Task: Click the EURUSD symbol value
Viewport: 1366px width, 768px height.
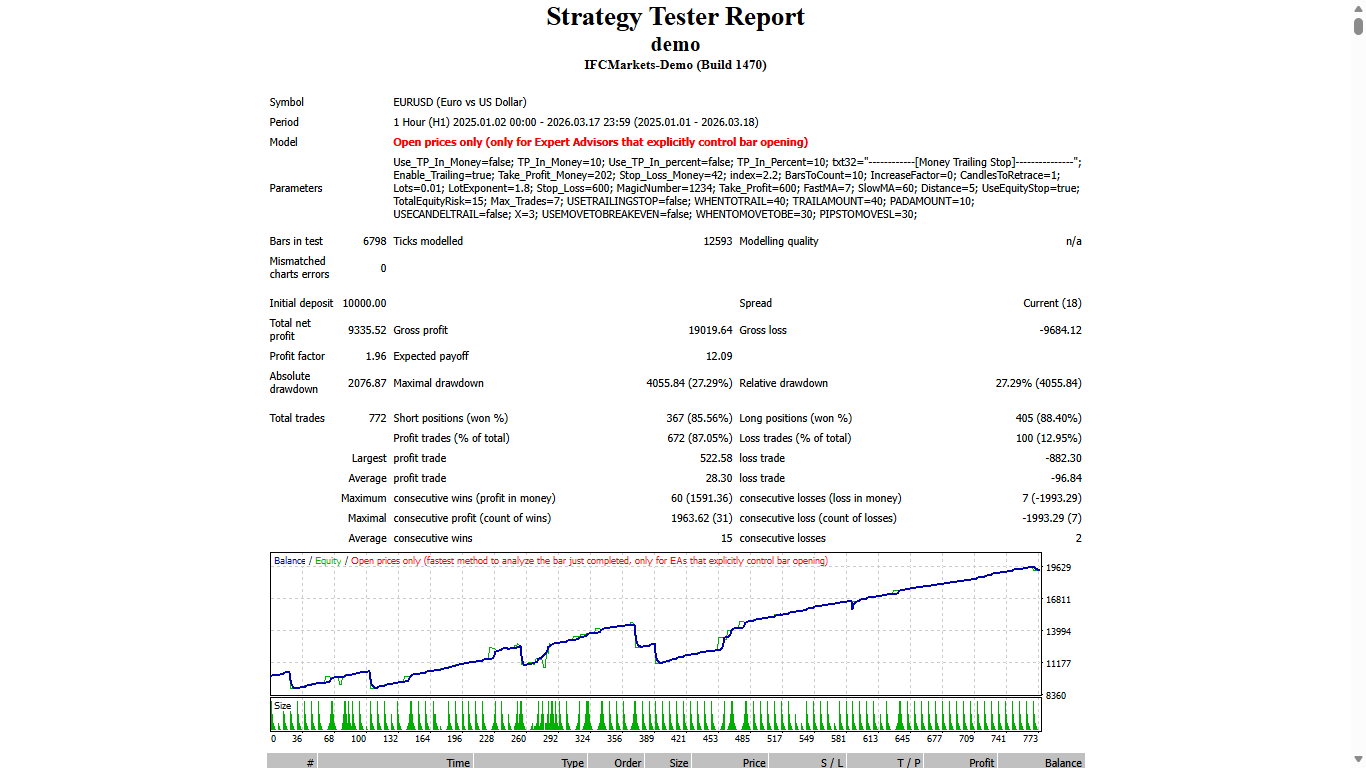Action: coord(459,101)
